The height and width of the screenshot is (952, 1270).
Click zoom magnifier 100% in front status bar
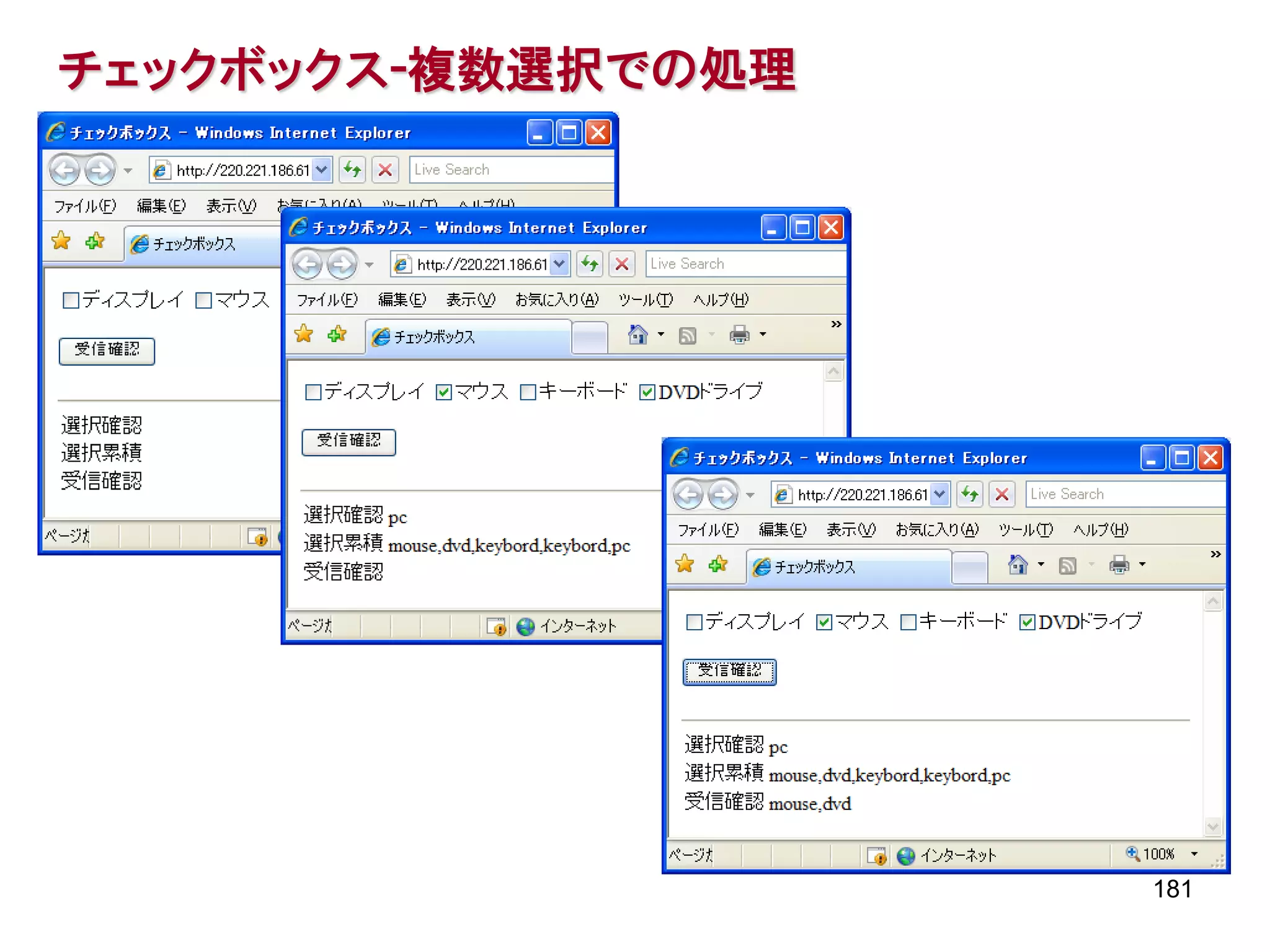1133,853
